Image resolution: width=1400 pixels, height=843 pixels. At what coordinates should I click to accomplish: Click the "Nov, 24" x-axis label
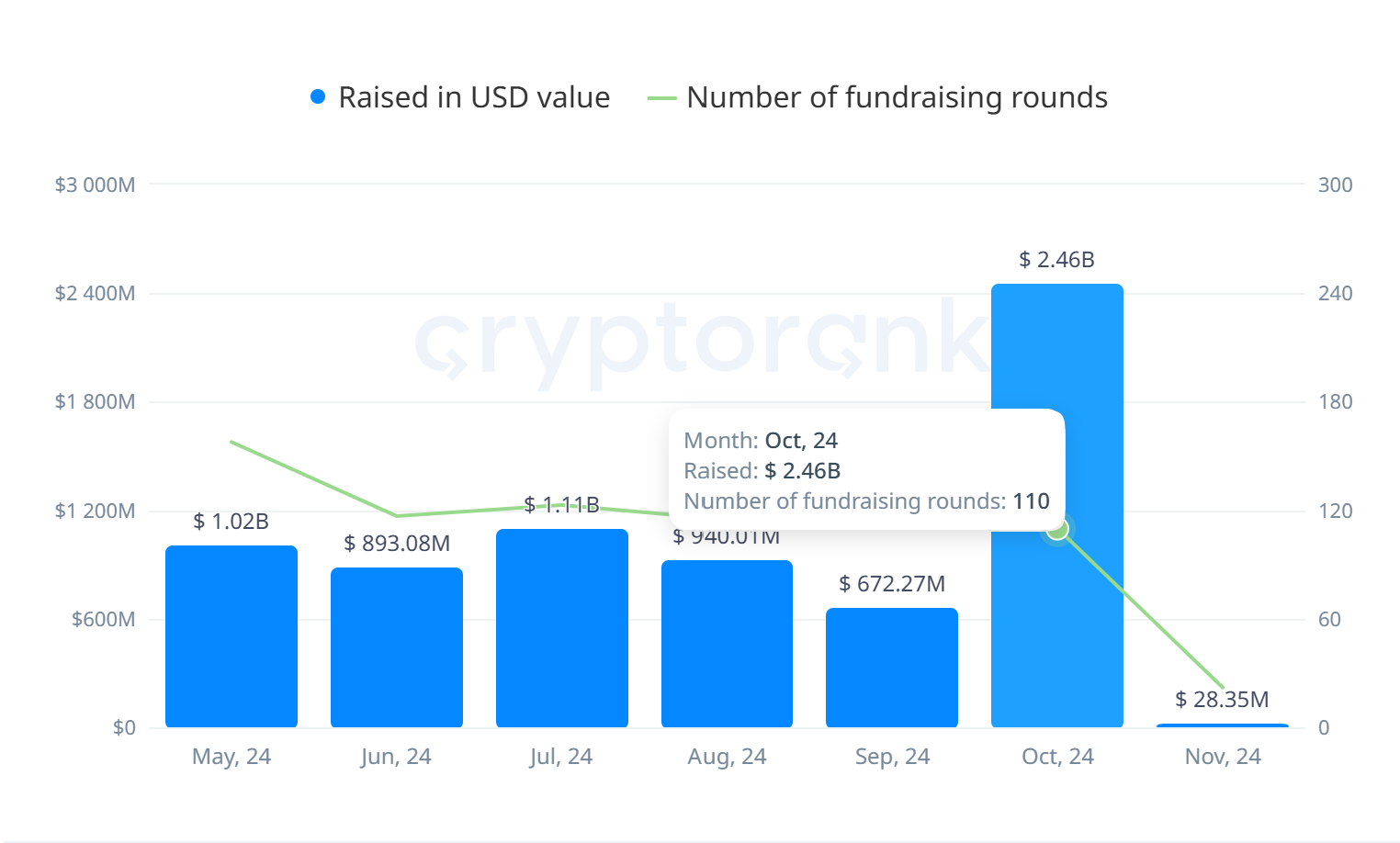point(1223,757)
